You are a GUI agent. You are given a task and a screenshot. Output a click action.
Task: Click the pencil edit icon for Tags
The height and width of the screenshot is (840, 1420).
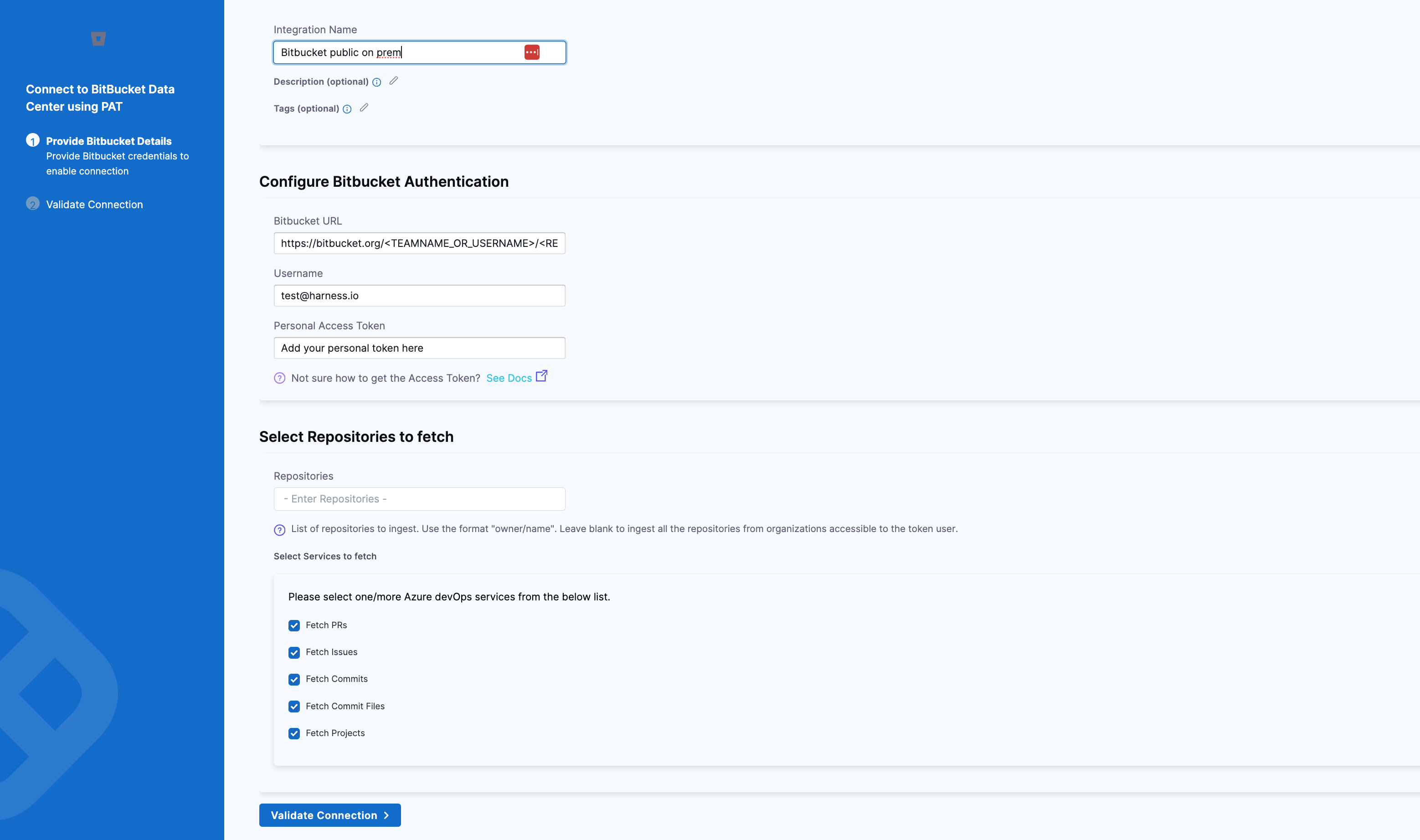[364, 108]
